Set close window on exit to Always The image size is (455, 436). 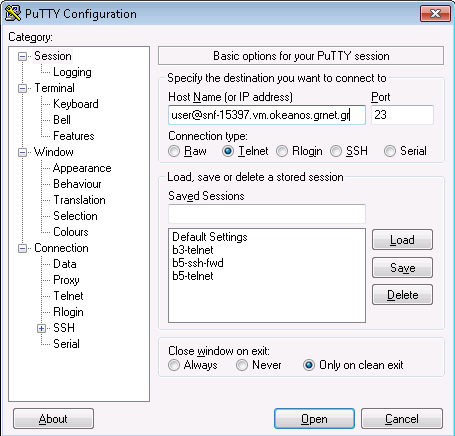pos(193,365)
